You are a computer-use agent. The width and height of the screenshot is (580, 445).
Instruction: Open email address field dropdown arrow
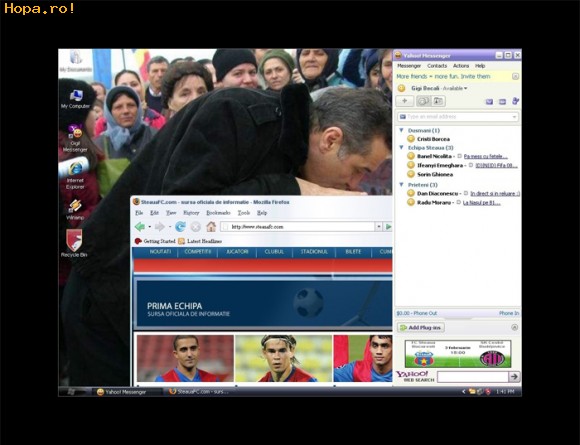514,117
